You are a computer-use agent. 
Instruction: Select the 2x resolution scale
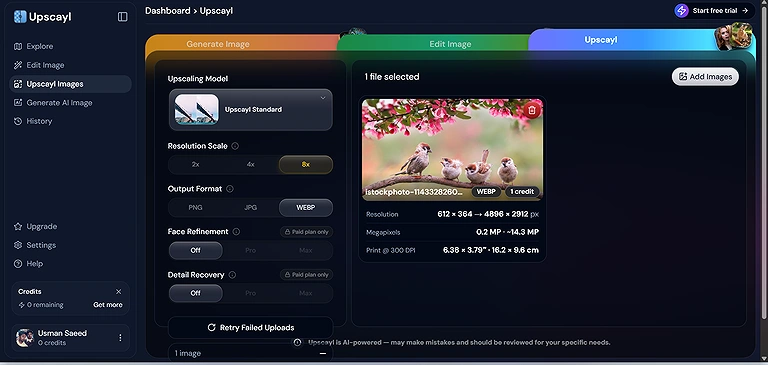pos(195,165)
